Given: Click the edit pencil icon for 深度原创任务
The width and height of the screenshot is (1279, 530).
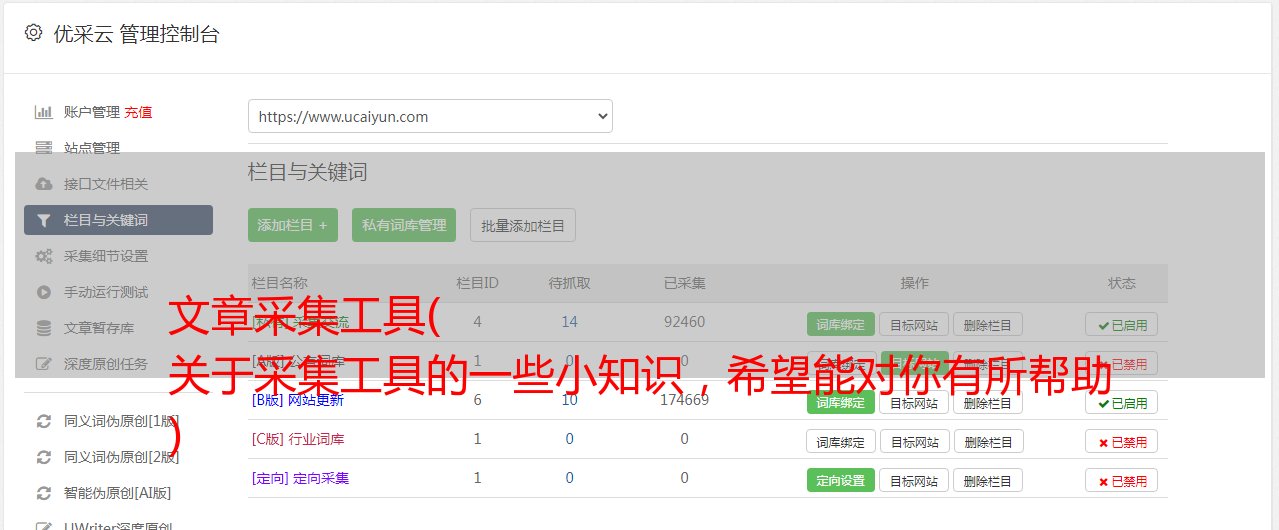Looking at the screenshot, I should [x=43, y=364].
